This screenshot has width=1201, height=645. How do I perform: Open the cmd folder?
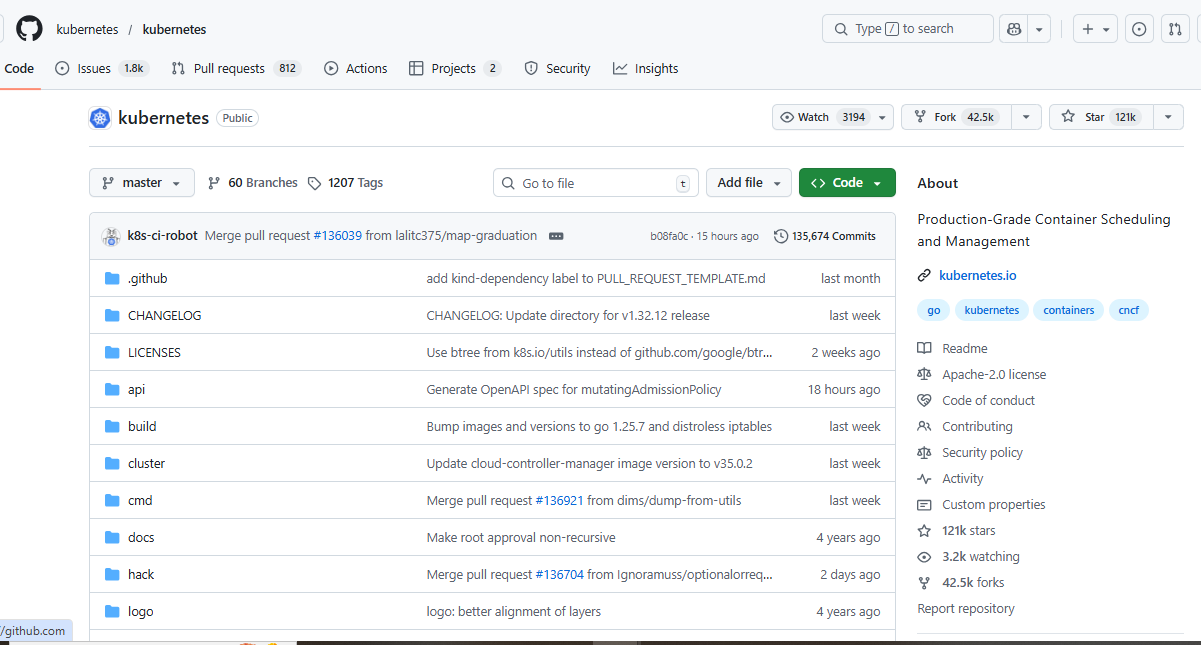pyautogui.click(x=140, y=500)
